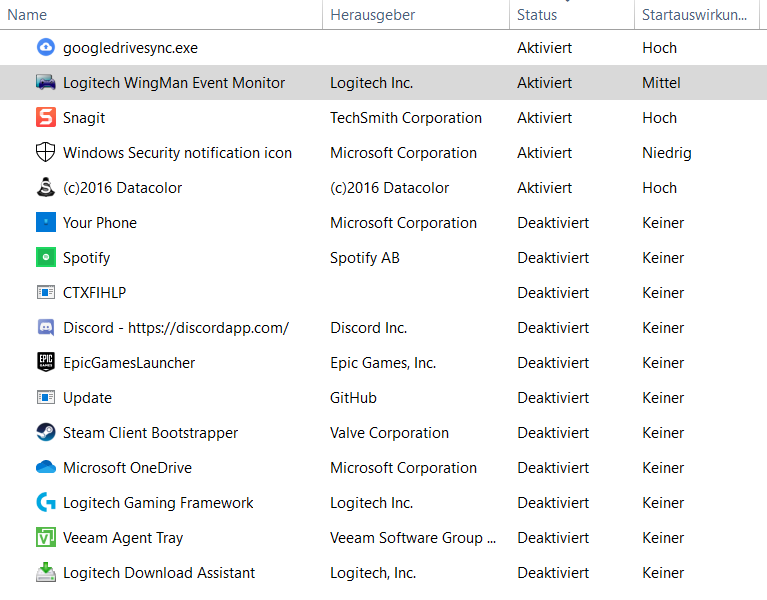Click the EpicGamesLauncher icon
Viewport: 767px width, 600px height.
tap(45, 362)
